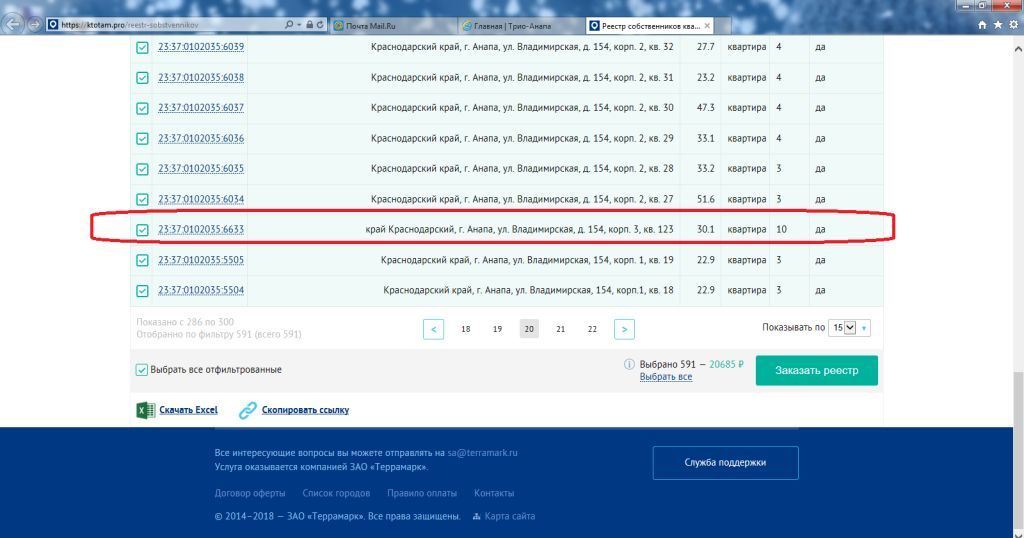Image resolution: width=1024 pixels, height=538 pixels.
Task: Click the info icon next to Выбрано 591
Action: [629, 364]
